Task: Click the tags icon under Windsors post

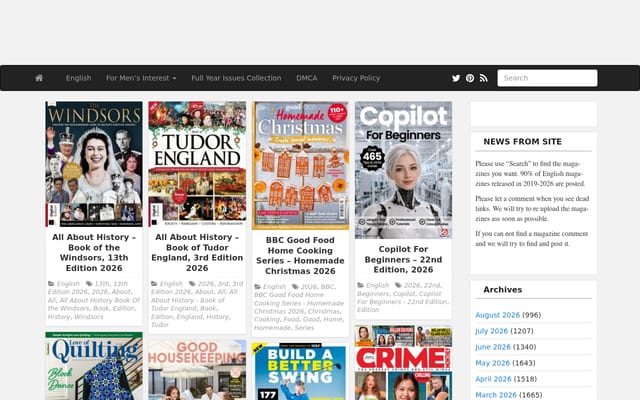Action: tap(89, 284)
